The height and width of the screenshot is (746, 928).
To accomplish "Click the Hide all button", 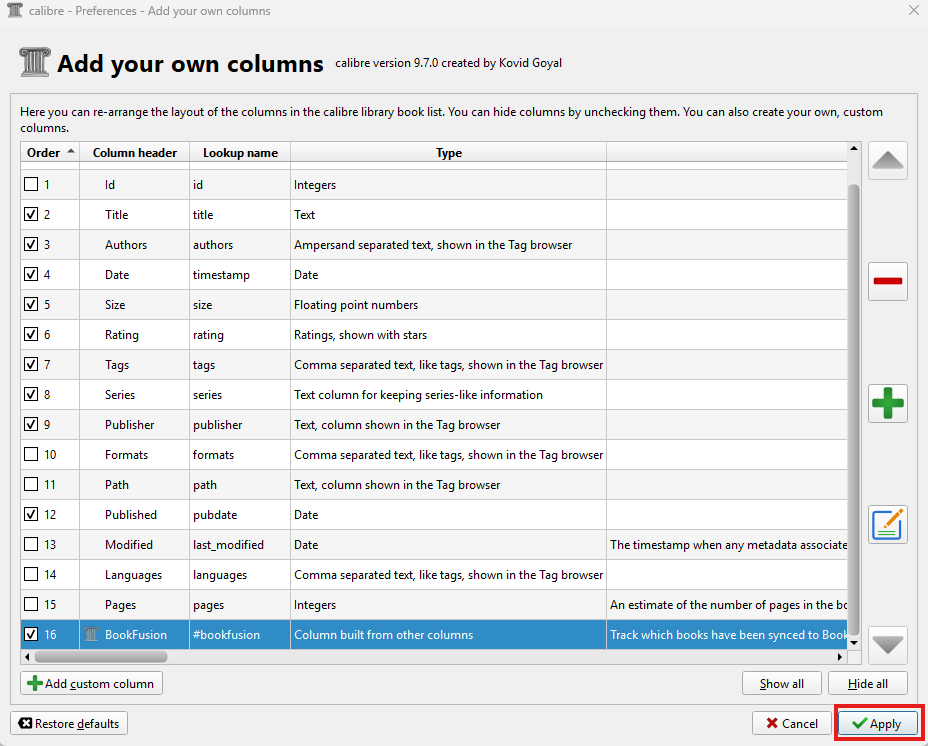I will (x=868, y=684).
